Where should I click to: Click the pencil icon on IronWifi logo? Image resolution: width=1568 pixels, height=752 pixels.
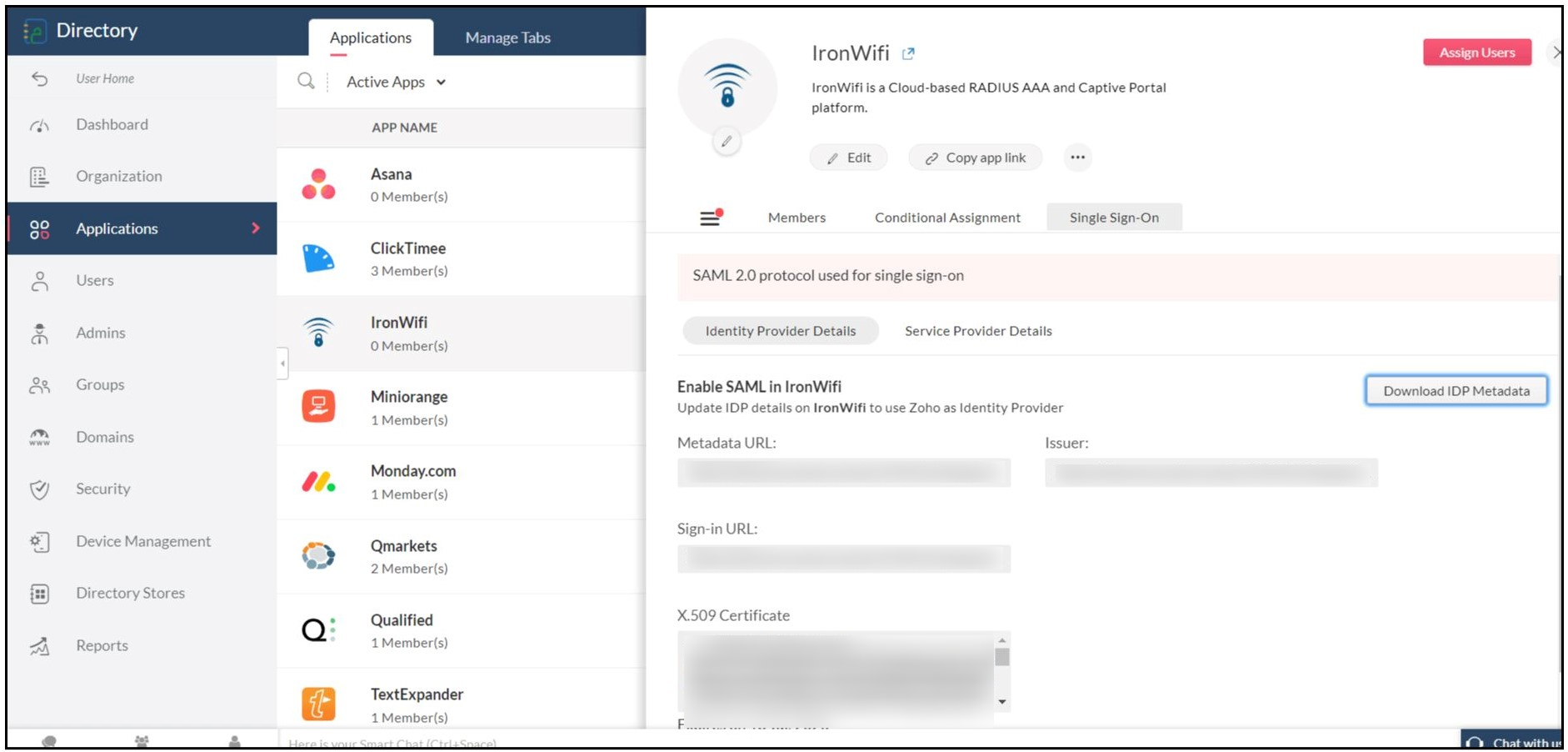[727, 142]
